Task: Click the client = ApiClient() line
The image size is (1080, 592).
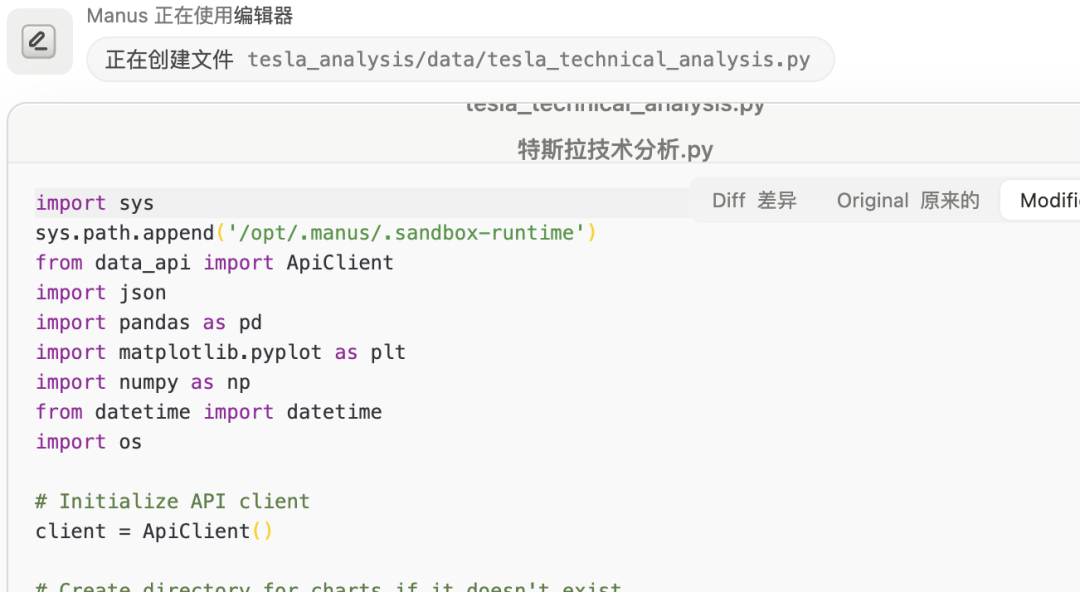Action: pyautogui.click(x=154, y=531)
